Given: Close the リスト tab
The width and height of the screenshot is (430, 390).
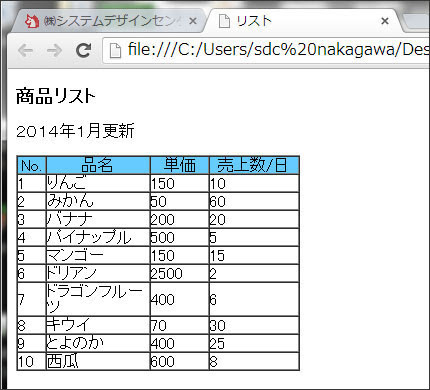Looking at the screenshot, I should [385, 21].
